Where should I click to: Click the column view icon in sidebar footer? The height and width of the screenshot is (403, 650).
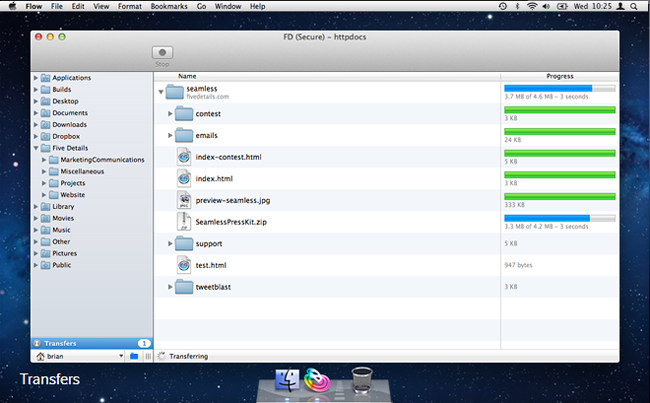[148, 356]
